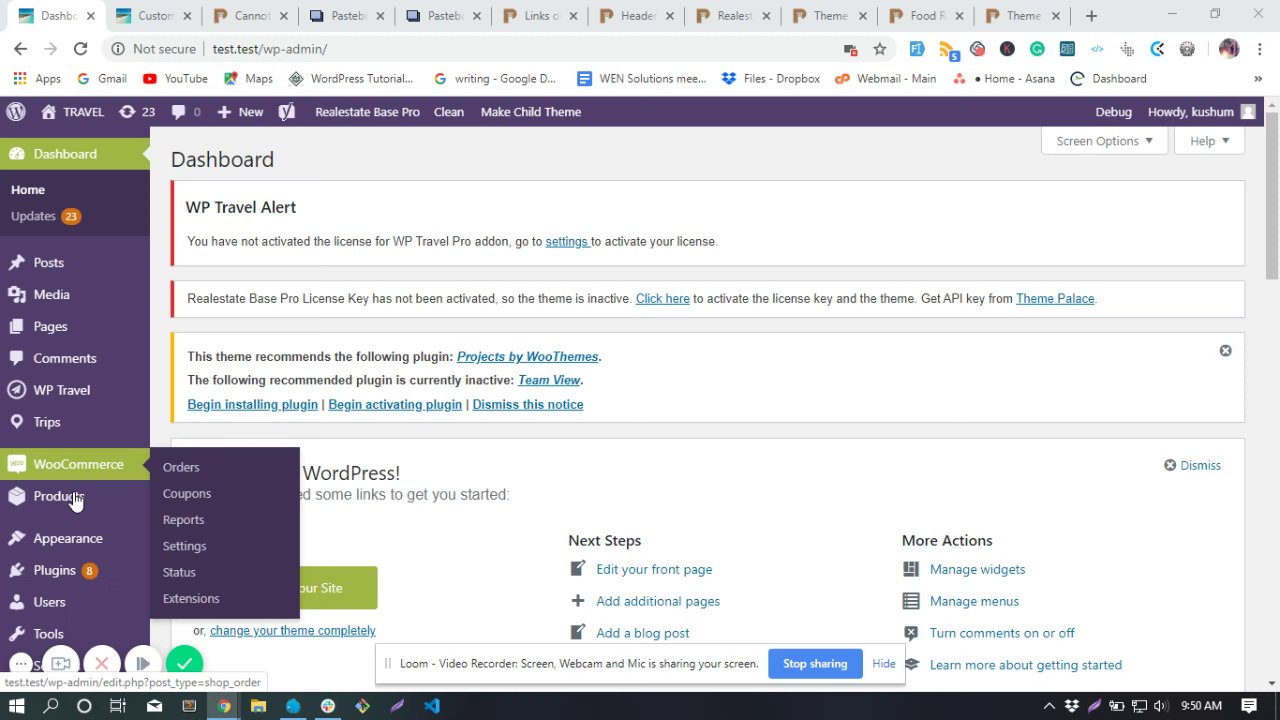Follow settings link in WP Travel Alert
Viewport: 1280px width, 720px height.
click(x=566, y=241)
